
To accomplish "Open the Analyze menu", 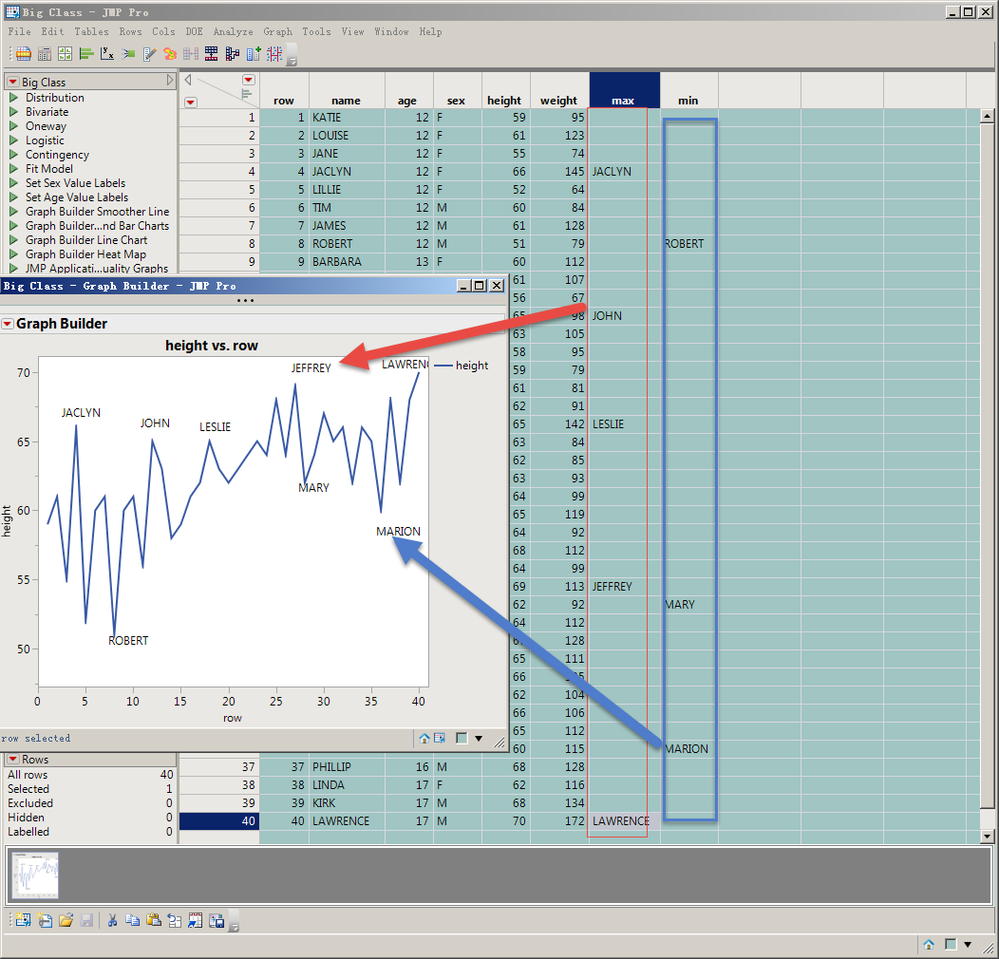I will (x=232, y=32).
